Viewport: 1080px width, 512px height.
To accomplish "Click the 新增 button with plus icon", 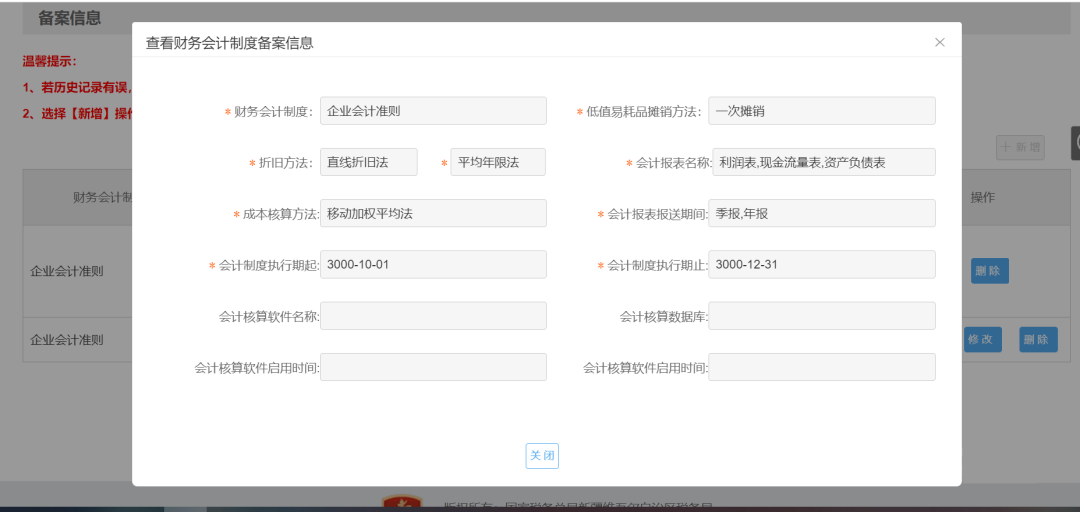I will click(x=1020, y=147).
